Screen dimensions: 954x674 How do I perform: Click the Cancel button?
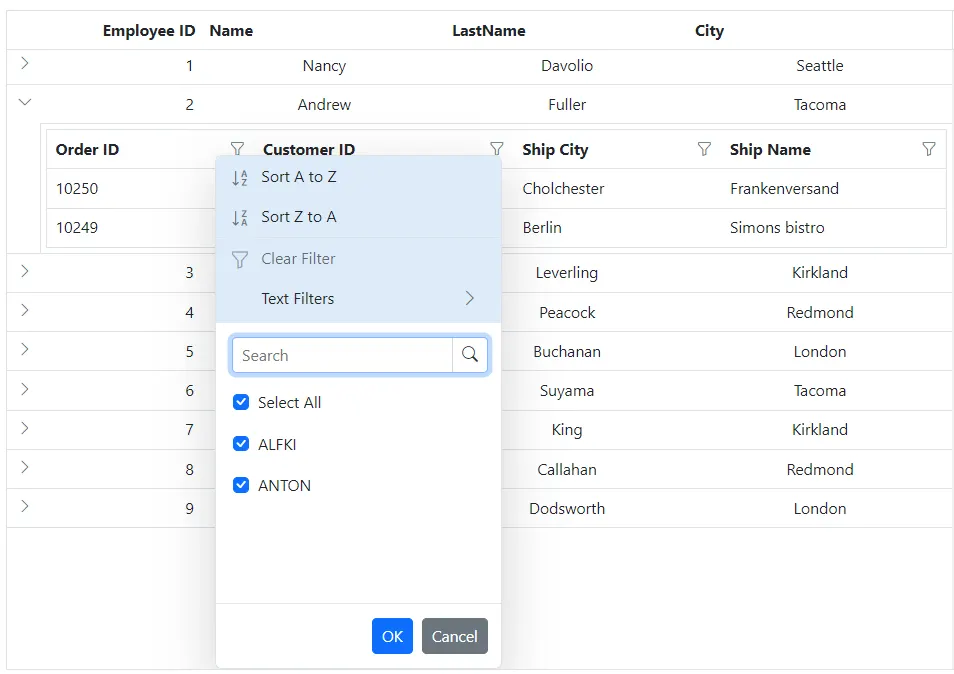point(455,636)
